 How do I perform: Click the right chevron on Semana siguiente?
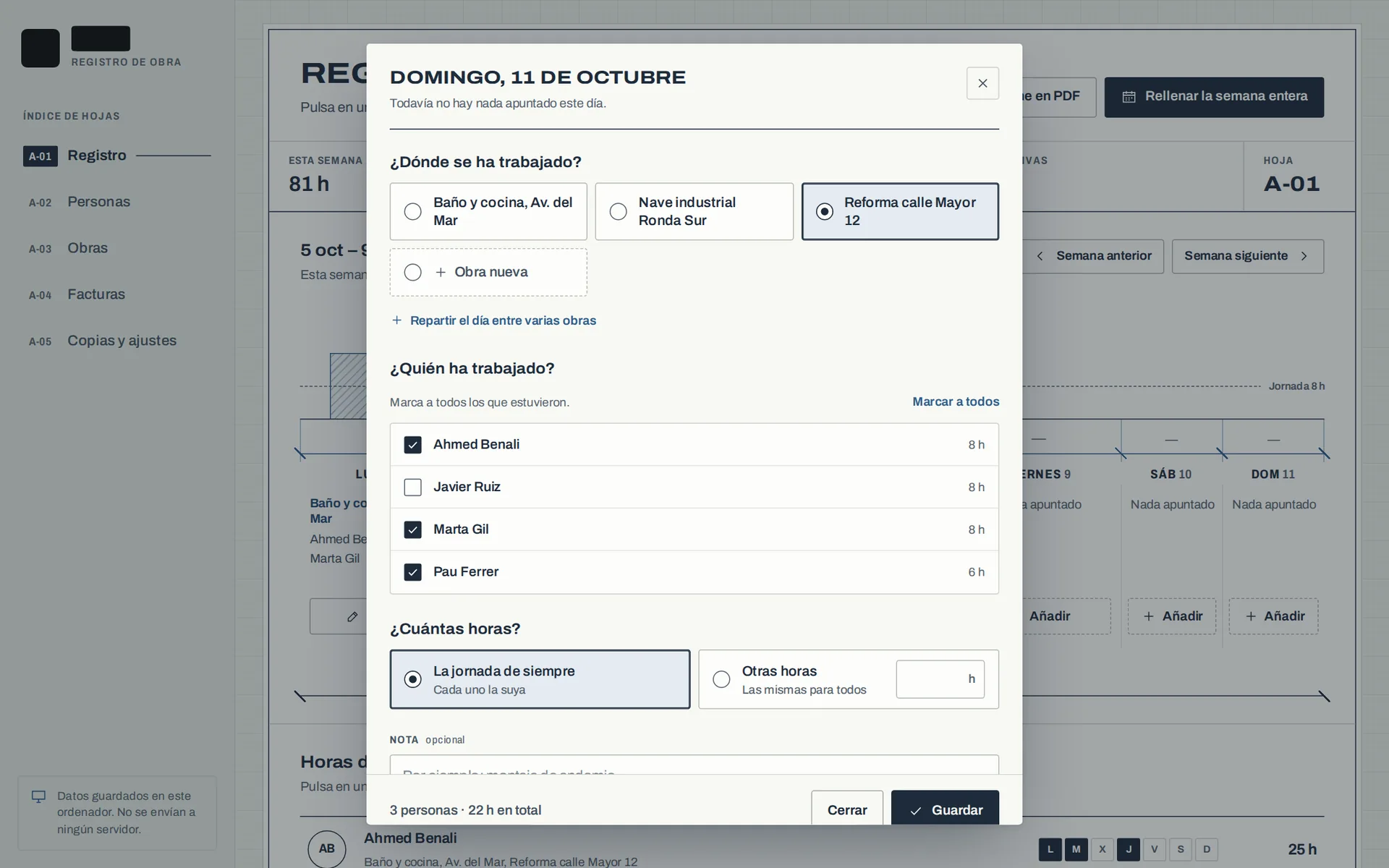[1304, 256]
